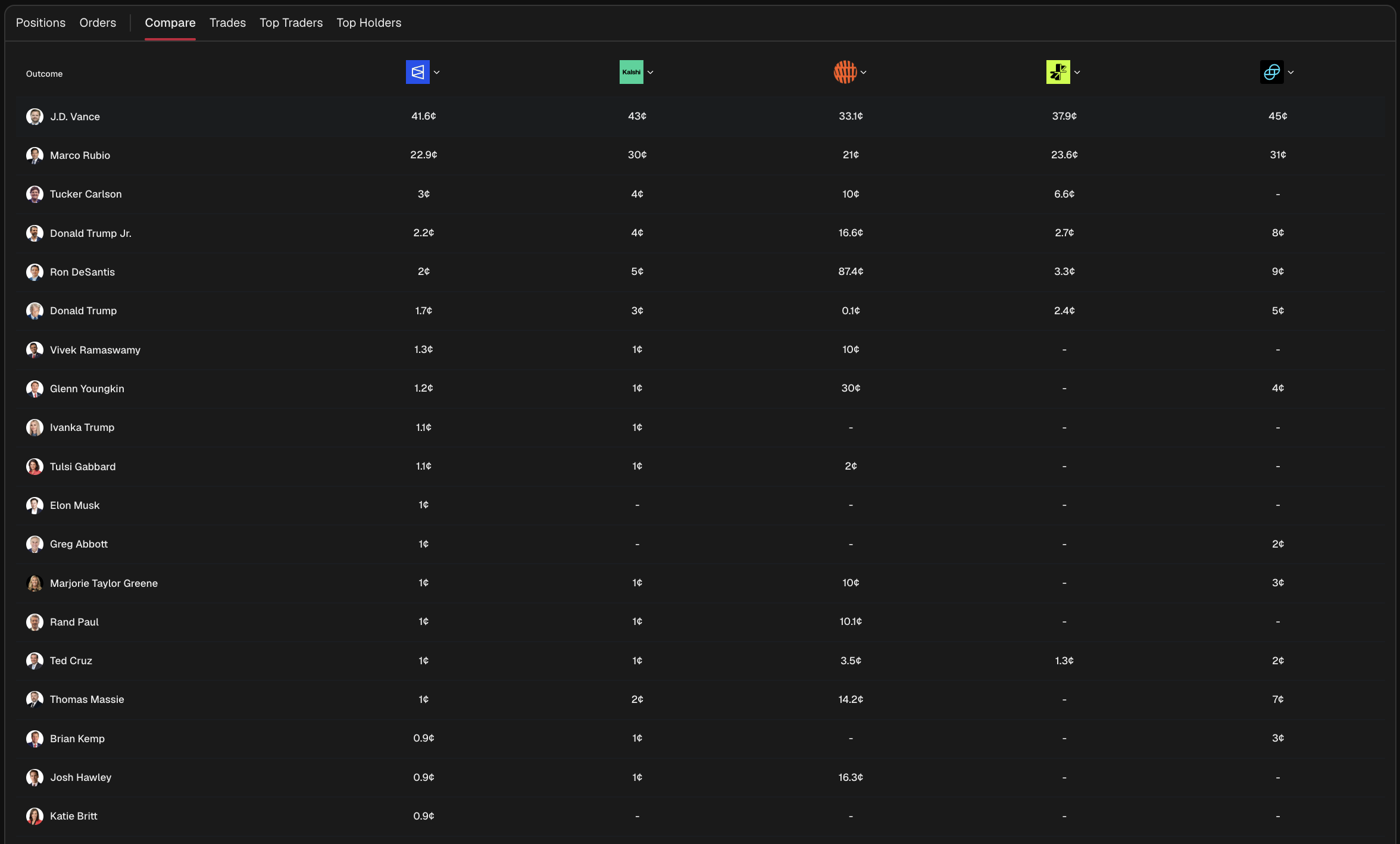Click Donald Trump Jr.'s 16.6¢ price
Viewport: 1400px width, 844px height.
[x=851, y=233]
